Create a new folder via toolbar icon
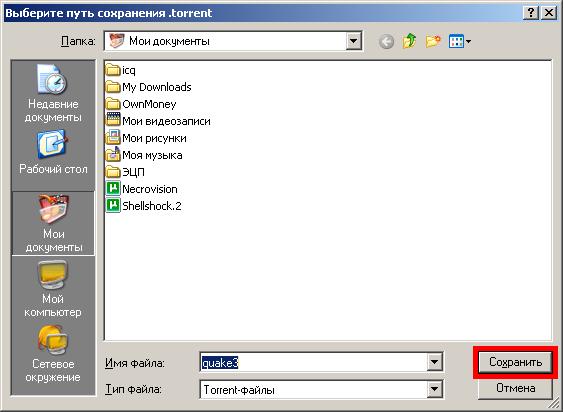563x412 pixels. click(433, 41)
